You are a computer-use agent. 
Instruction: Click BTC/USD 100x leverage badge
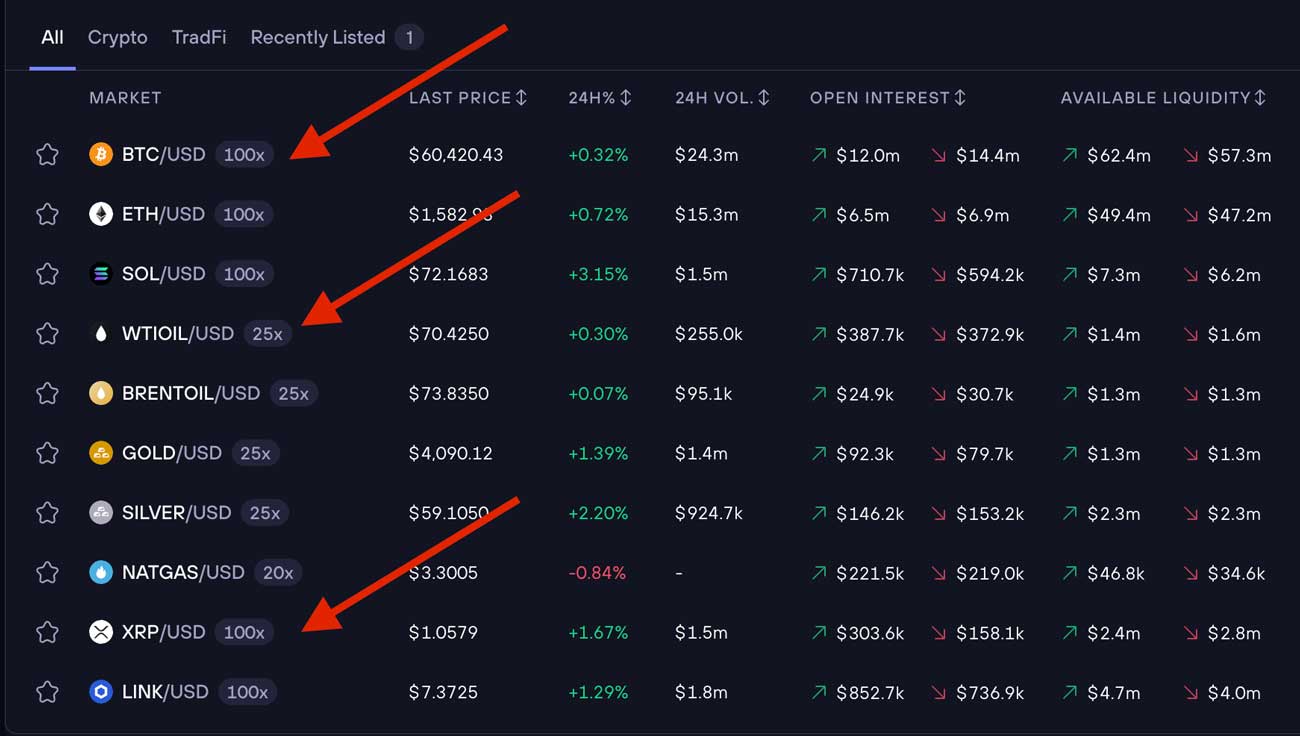tap(244, 155)
